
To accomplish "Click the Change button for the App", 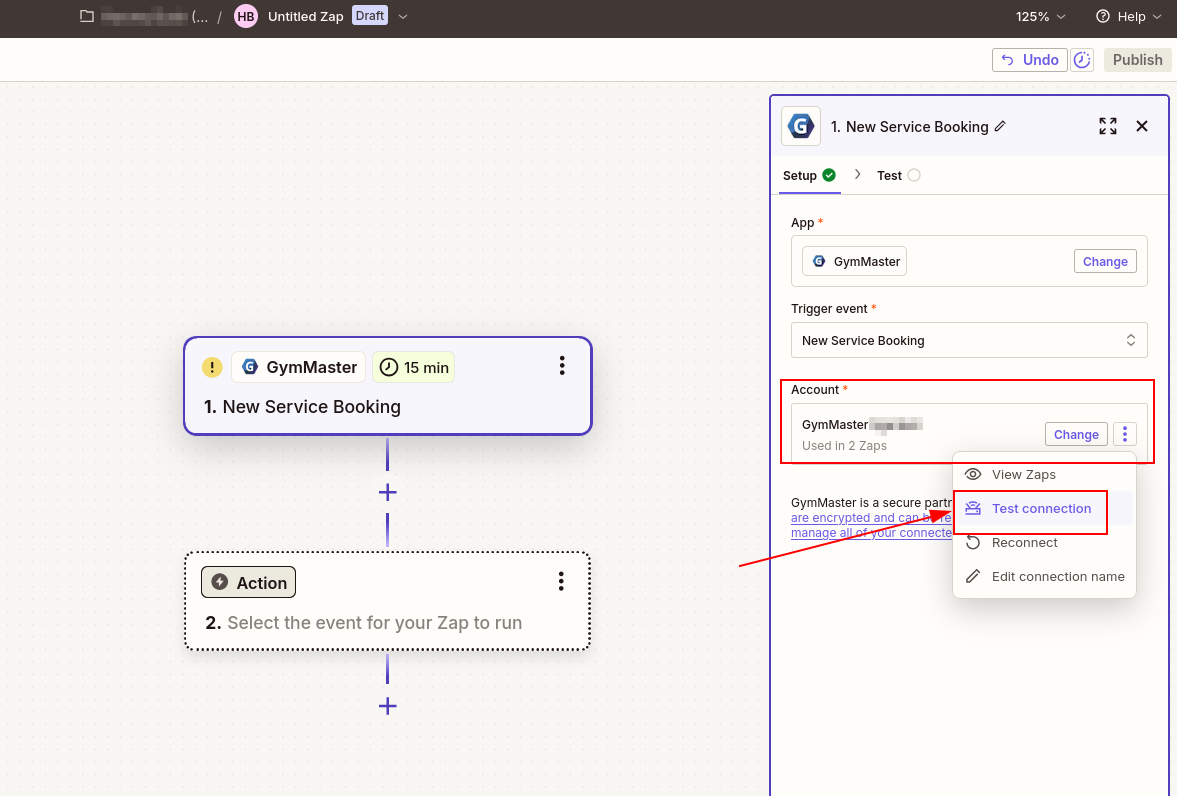I will (1104, 261).
